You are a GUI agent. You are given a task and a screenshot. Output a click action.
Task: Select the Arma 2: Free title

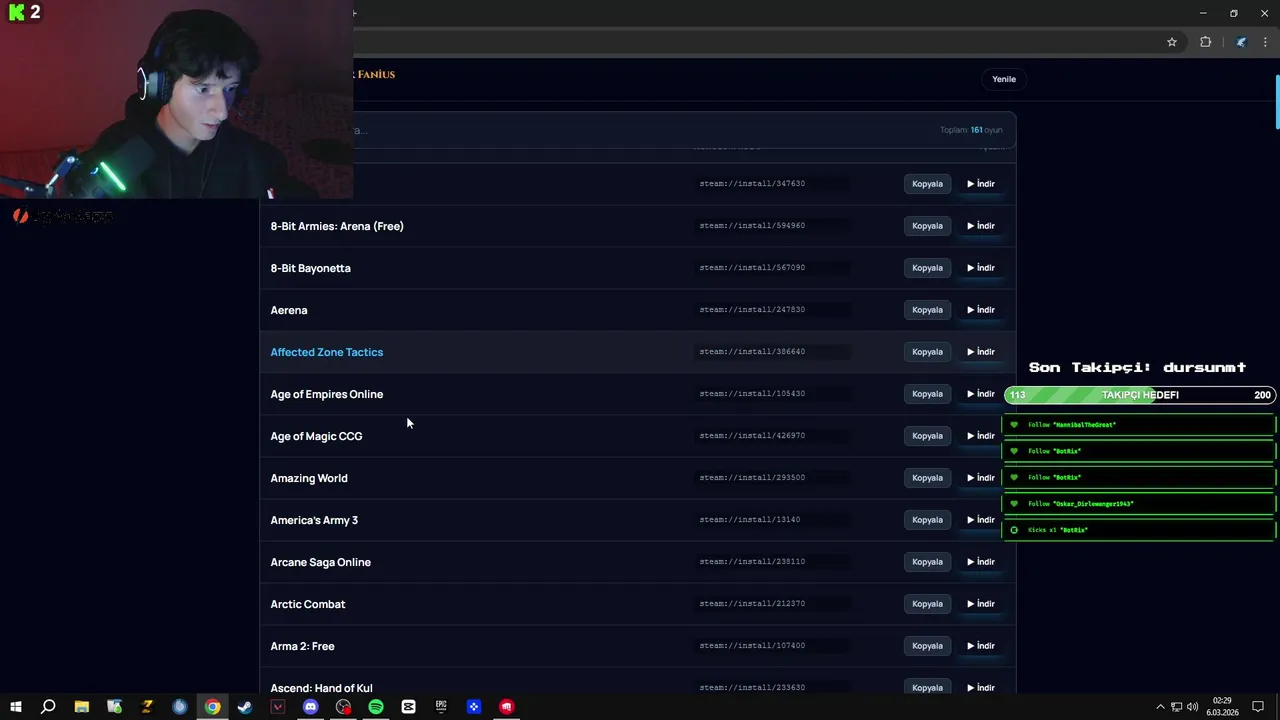click(x=302, y=646)
